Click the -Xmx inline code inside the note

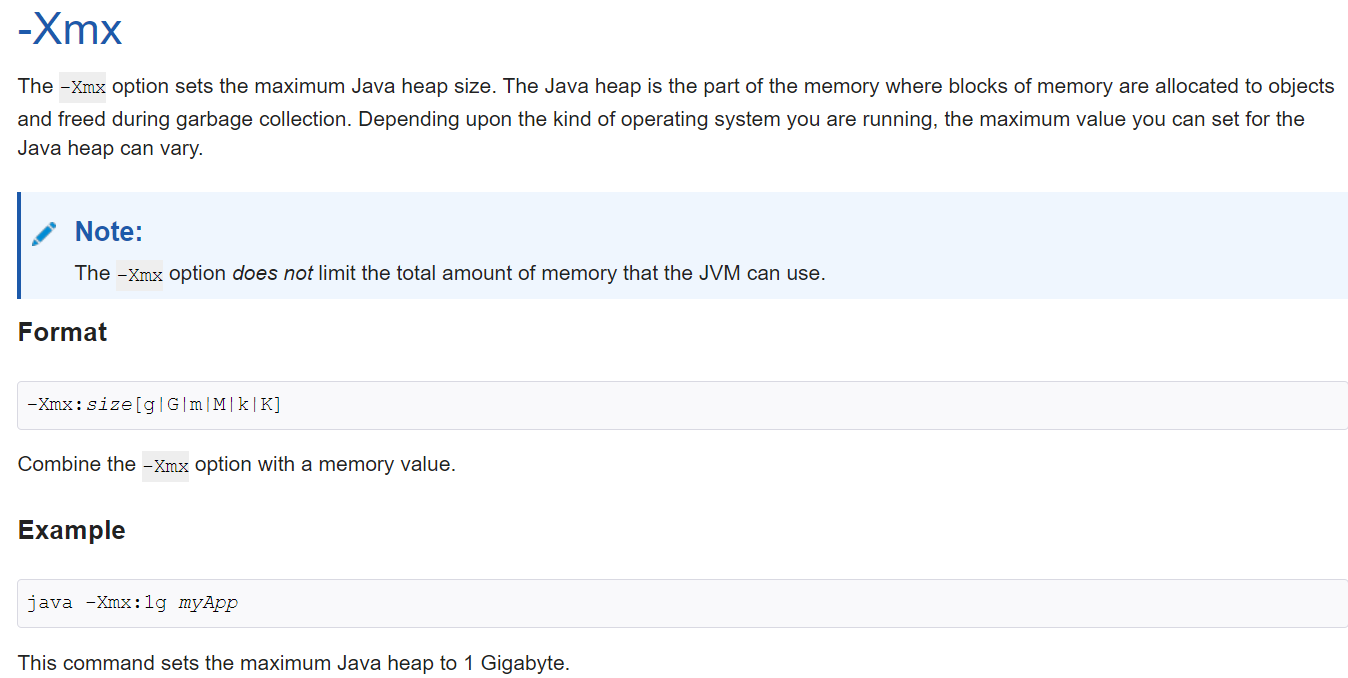pyautogui.click(x=139, y=275)
